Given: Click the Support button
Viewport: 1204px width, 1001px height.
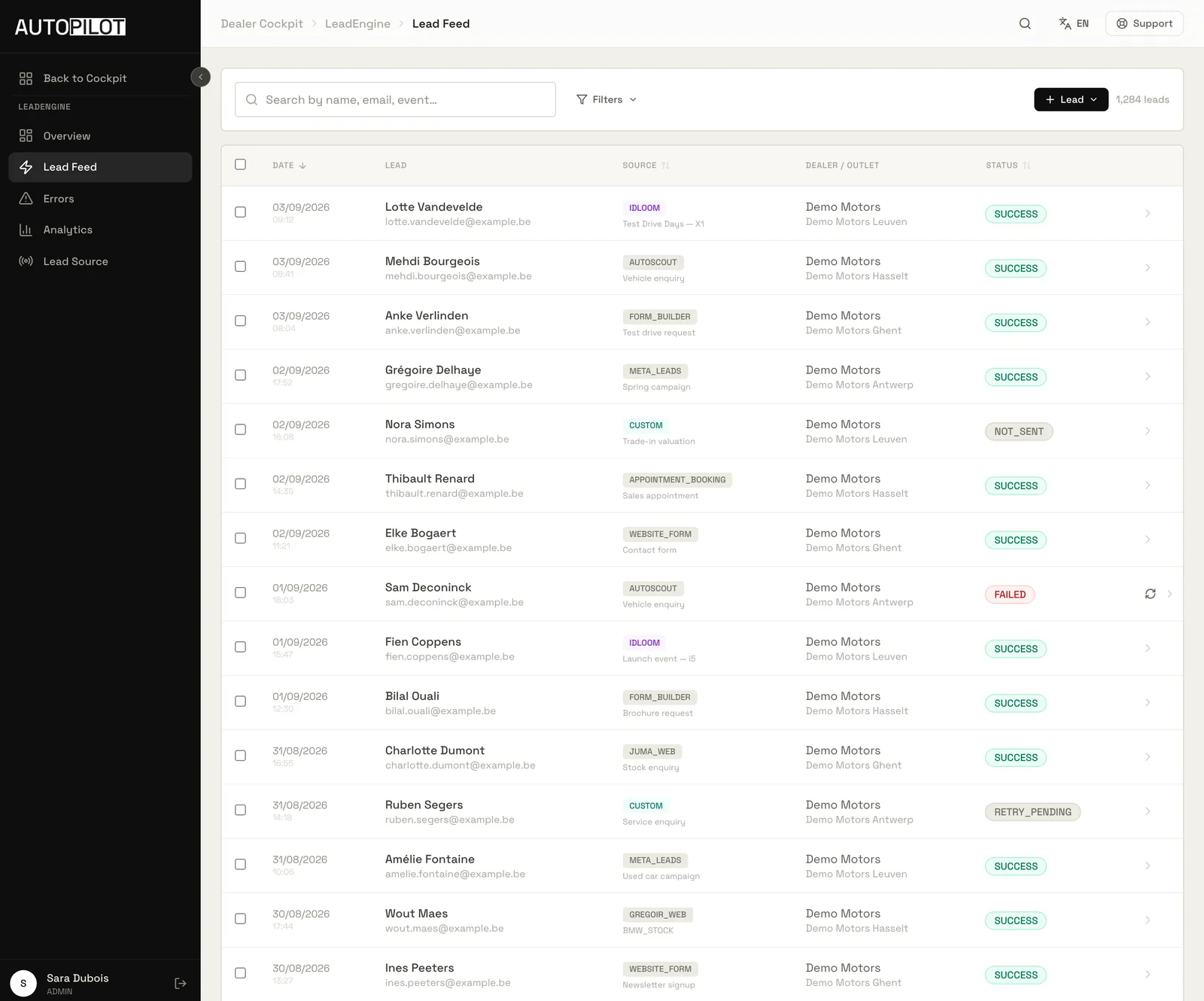Looking at the screenshot, I should pyautogui.click(x=1144, y=23).
